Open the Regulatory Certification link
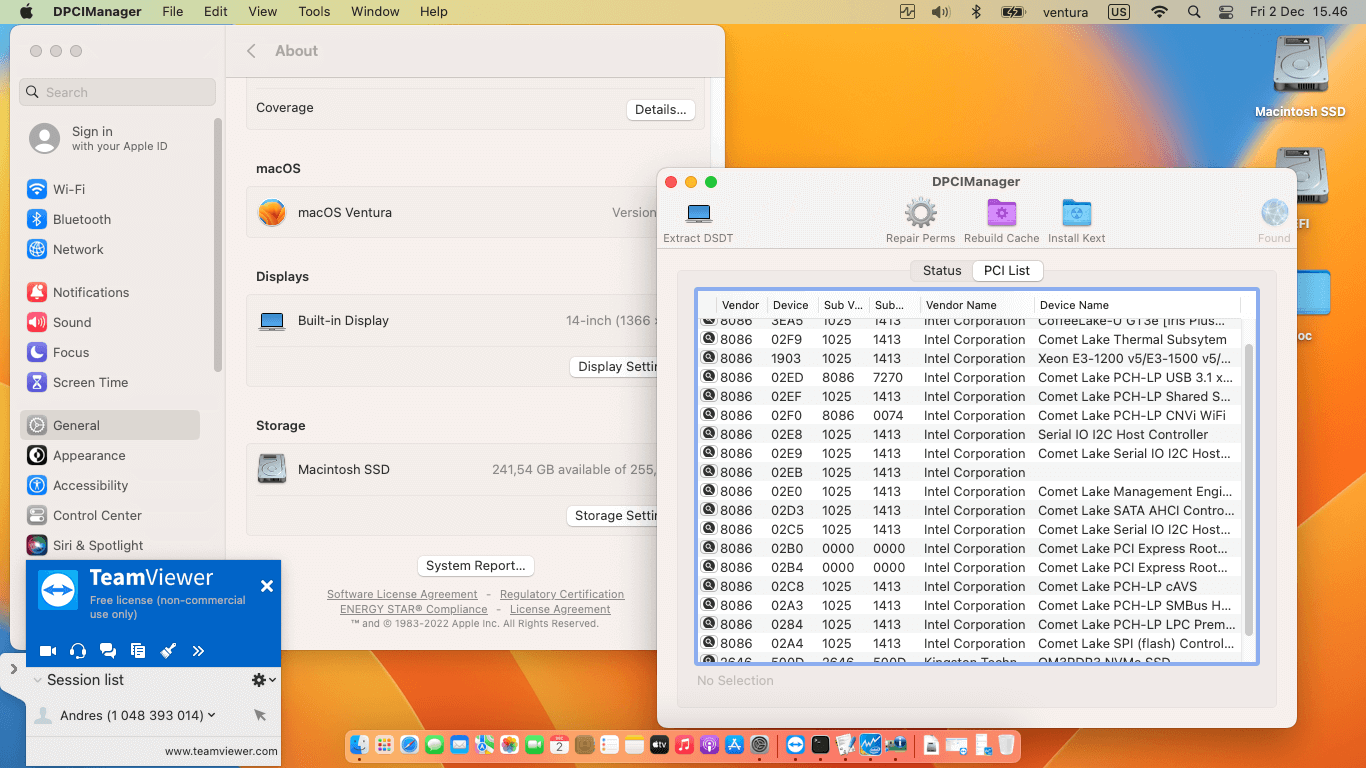Image resolution: width=1366 pixels, height=768 pixels. [562, 594]
